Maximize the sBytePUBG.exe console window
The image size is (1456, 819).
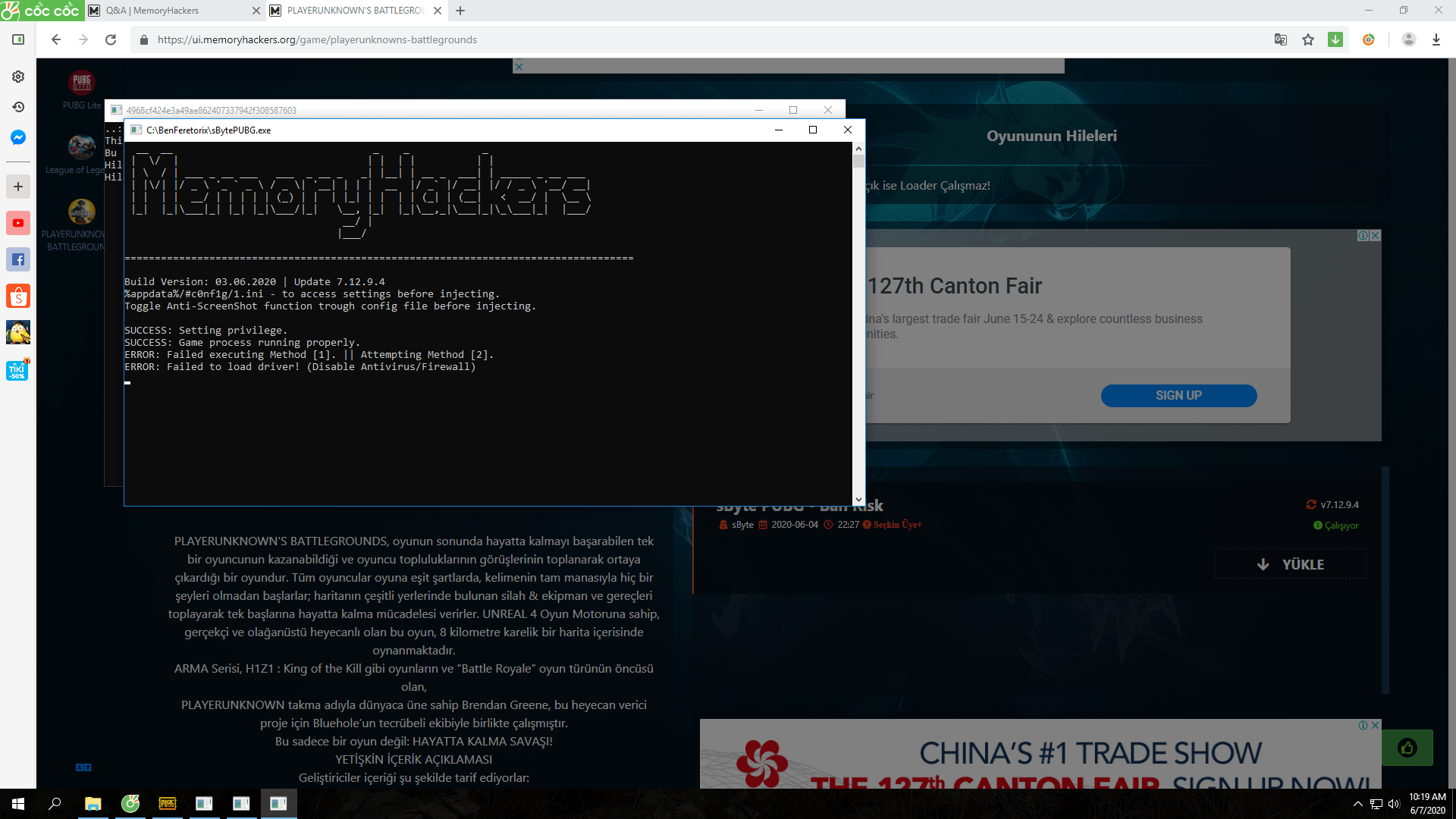point(813,130)
